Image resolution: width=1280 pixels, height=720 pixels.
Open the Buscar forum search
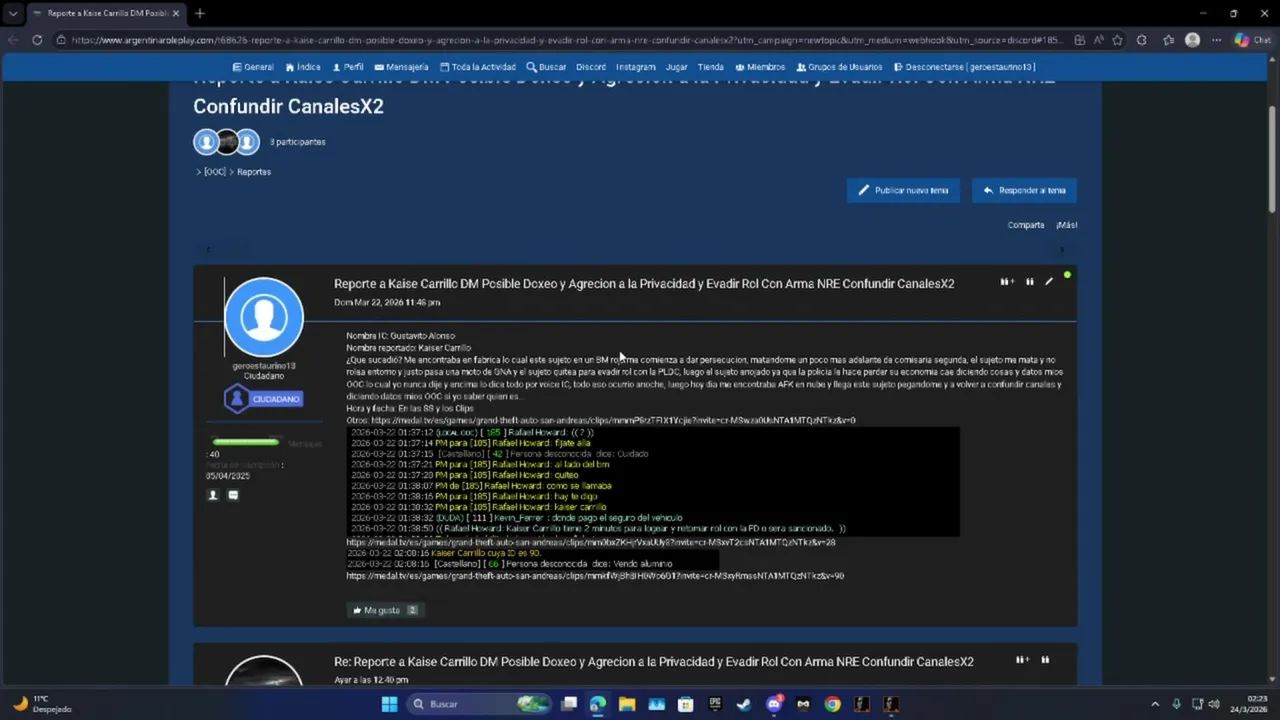pos(546,67)
